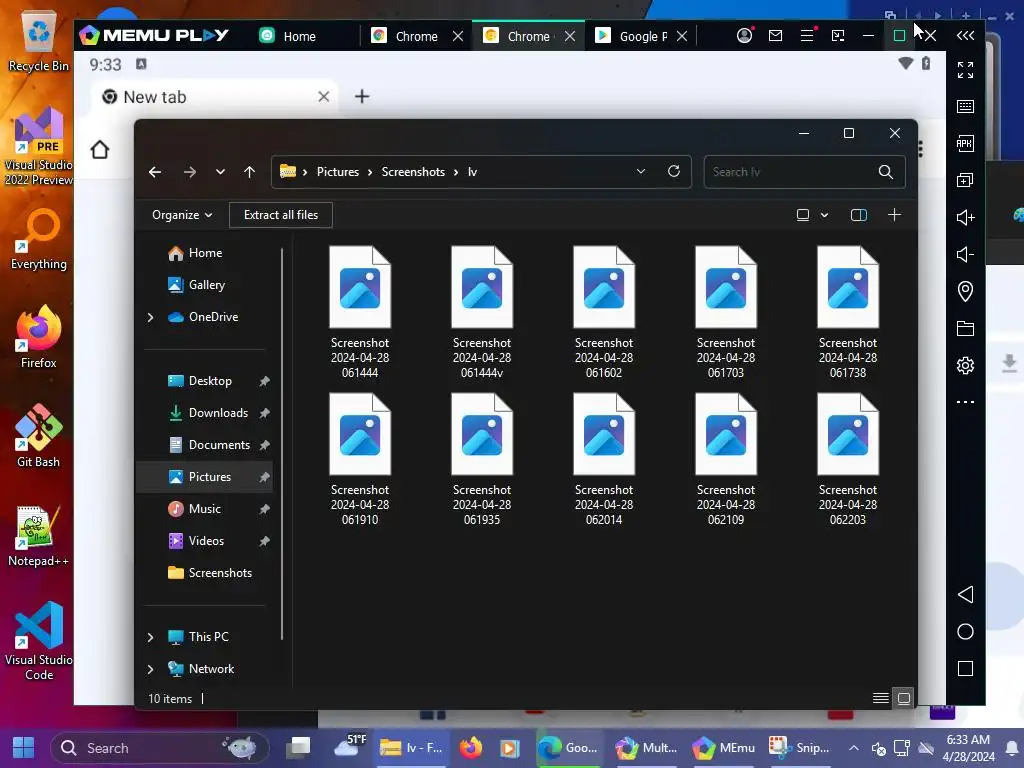Open Organize dropdown menu
The width and height of the screenshot is (1024, 768).
coord(182,215)
